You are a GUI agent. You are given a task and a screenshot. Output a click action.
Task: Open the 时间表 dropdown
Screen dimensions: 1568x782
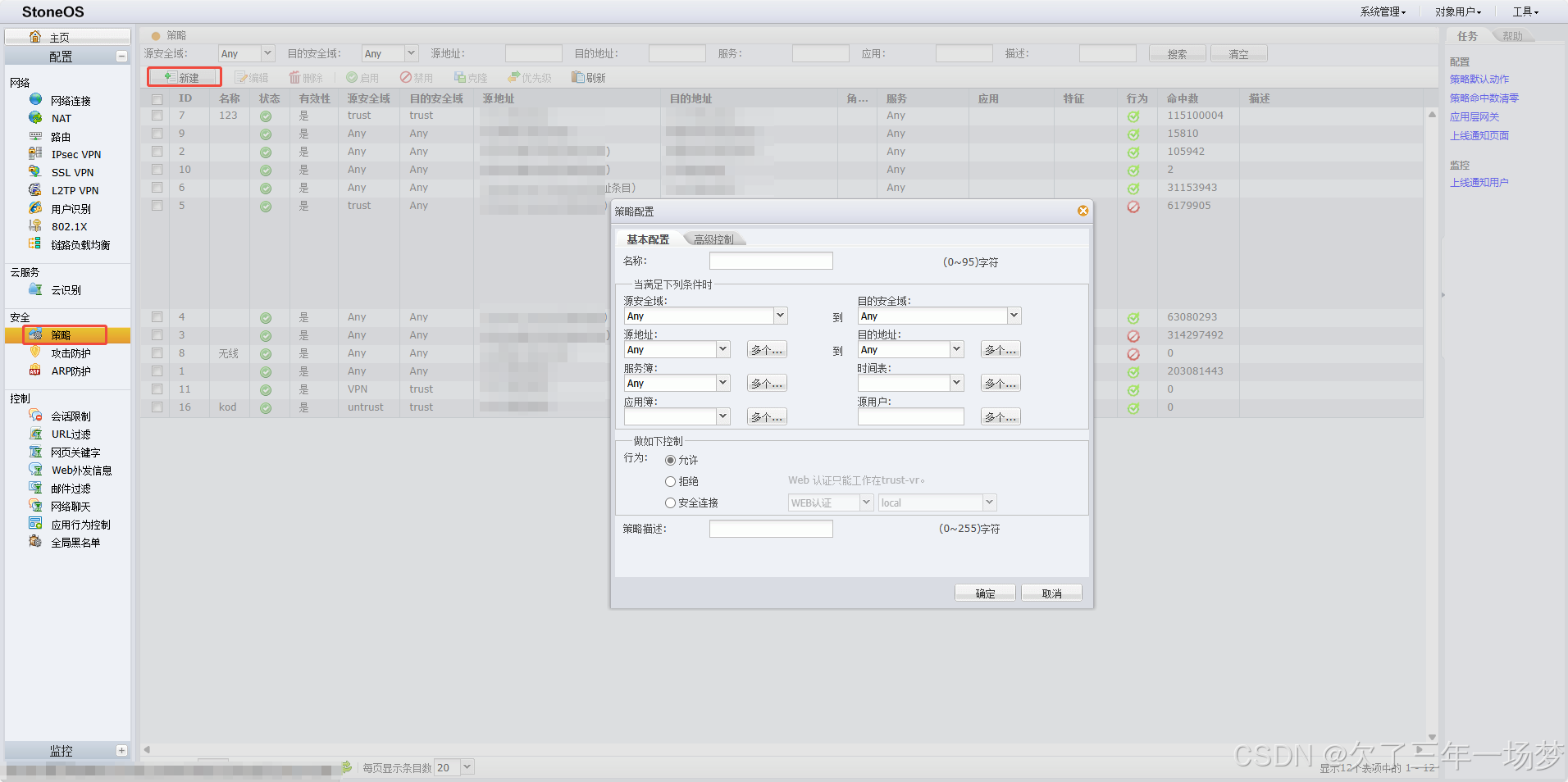(956, 383)
